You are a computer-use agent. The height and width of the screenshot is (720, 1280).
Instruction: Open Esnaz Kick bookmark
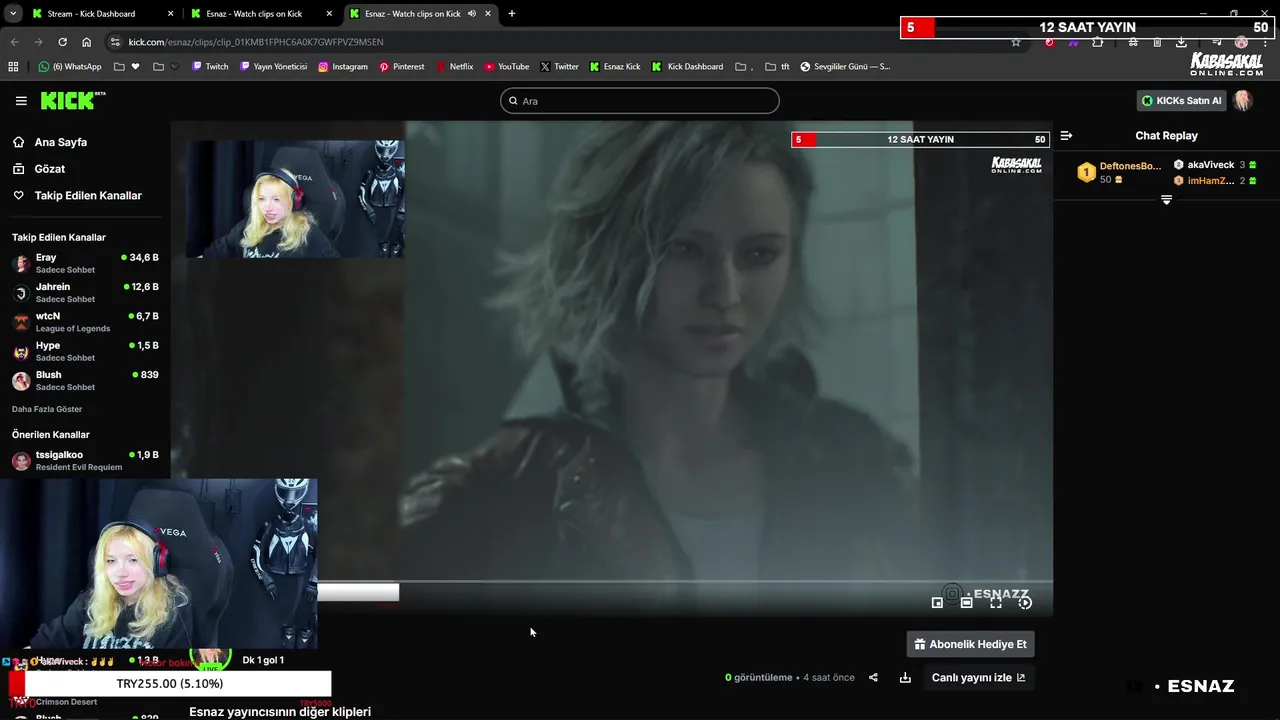(615, 67)
